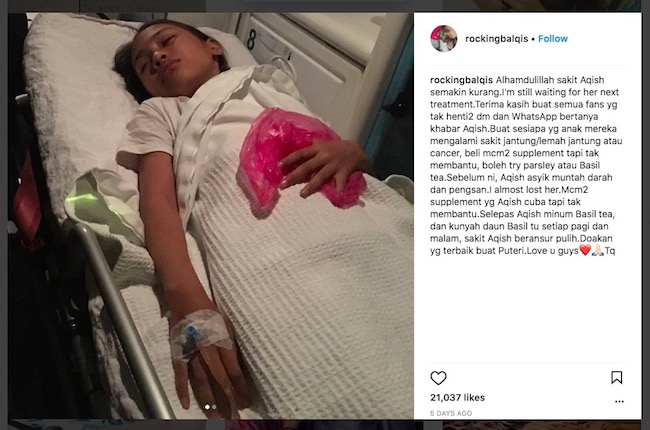Open rockingbalqis username at the start of the caption
650x430 pixels.
pos(461,80)
